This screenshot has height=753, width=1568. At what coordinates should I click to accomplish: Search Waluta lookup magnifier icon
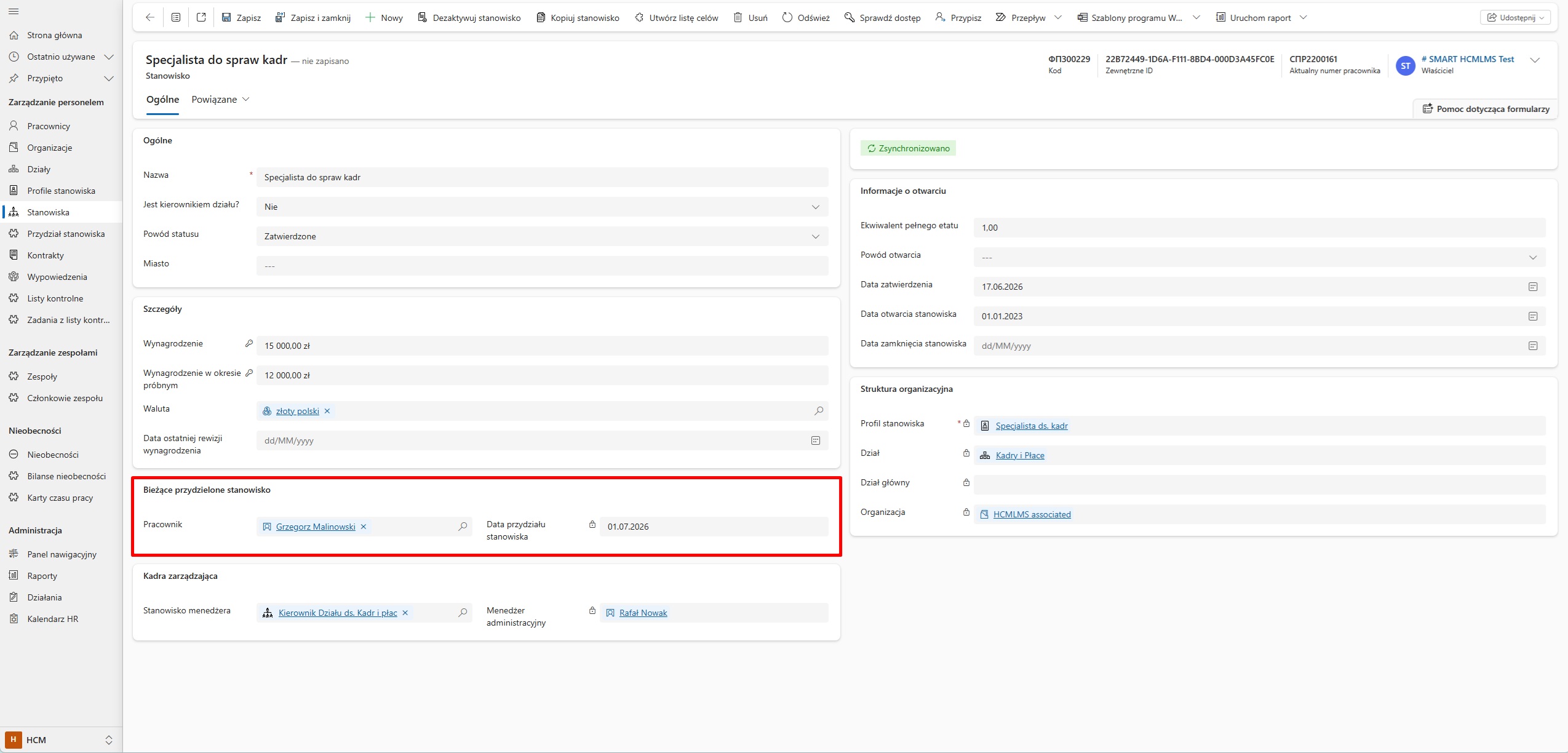point(819,411)
